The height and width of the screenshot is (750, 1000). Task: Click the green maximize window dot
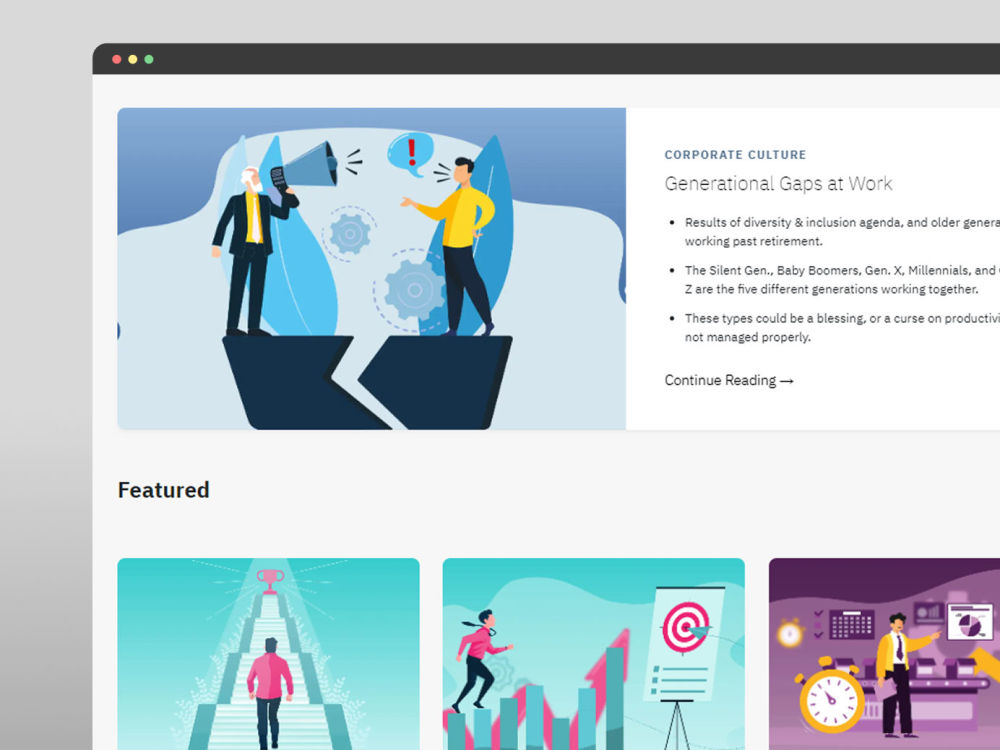pos(149,59)
